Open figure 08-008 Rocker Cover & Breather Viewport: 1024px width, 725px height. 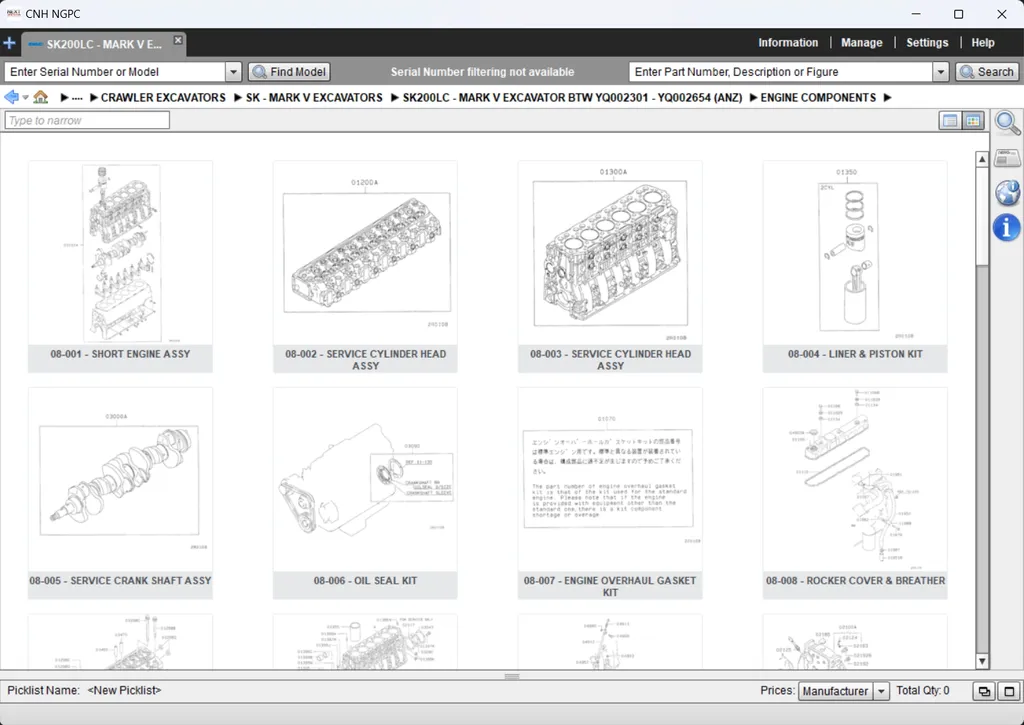point(855,493)
